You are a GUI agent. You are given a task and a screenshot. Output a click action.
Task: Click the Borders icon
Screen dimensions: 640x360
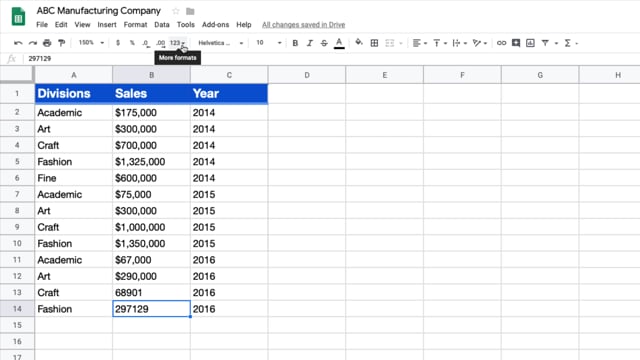pos(374,43)
